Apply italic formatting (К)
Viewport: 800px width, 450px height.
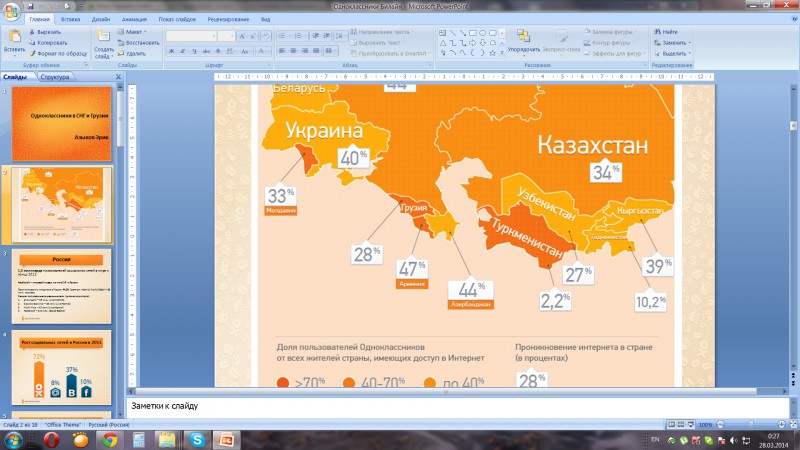[183, 51]
